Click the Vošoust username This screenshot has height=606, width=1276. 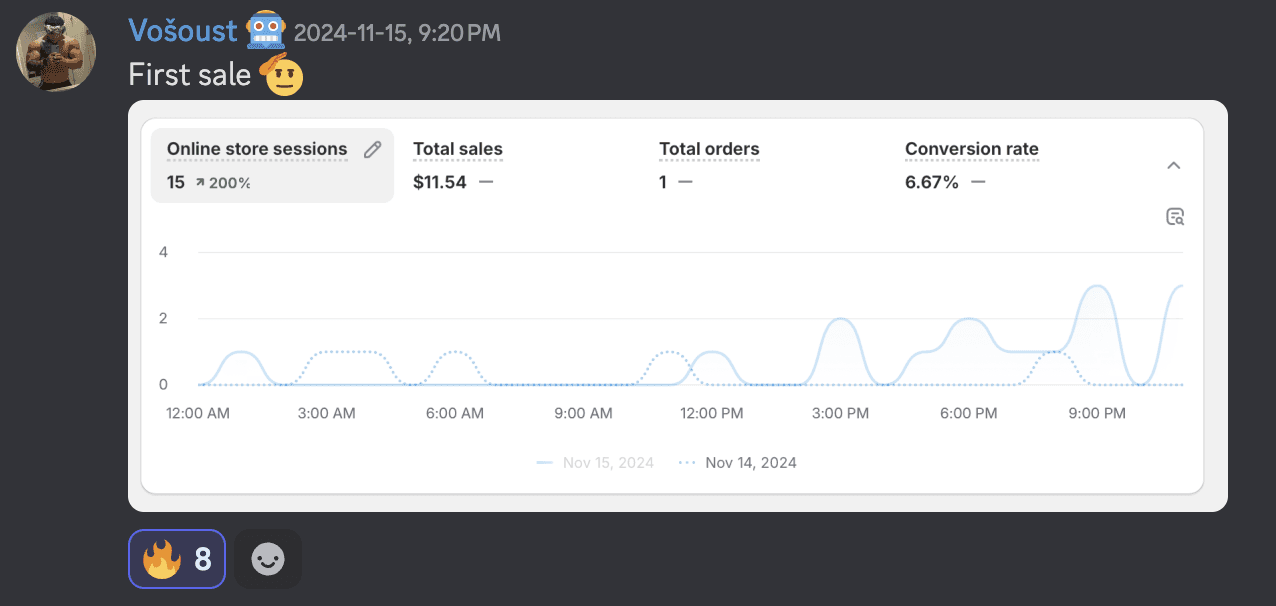(x=183, y=31)
